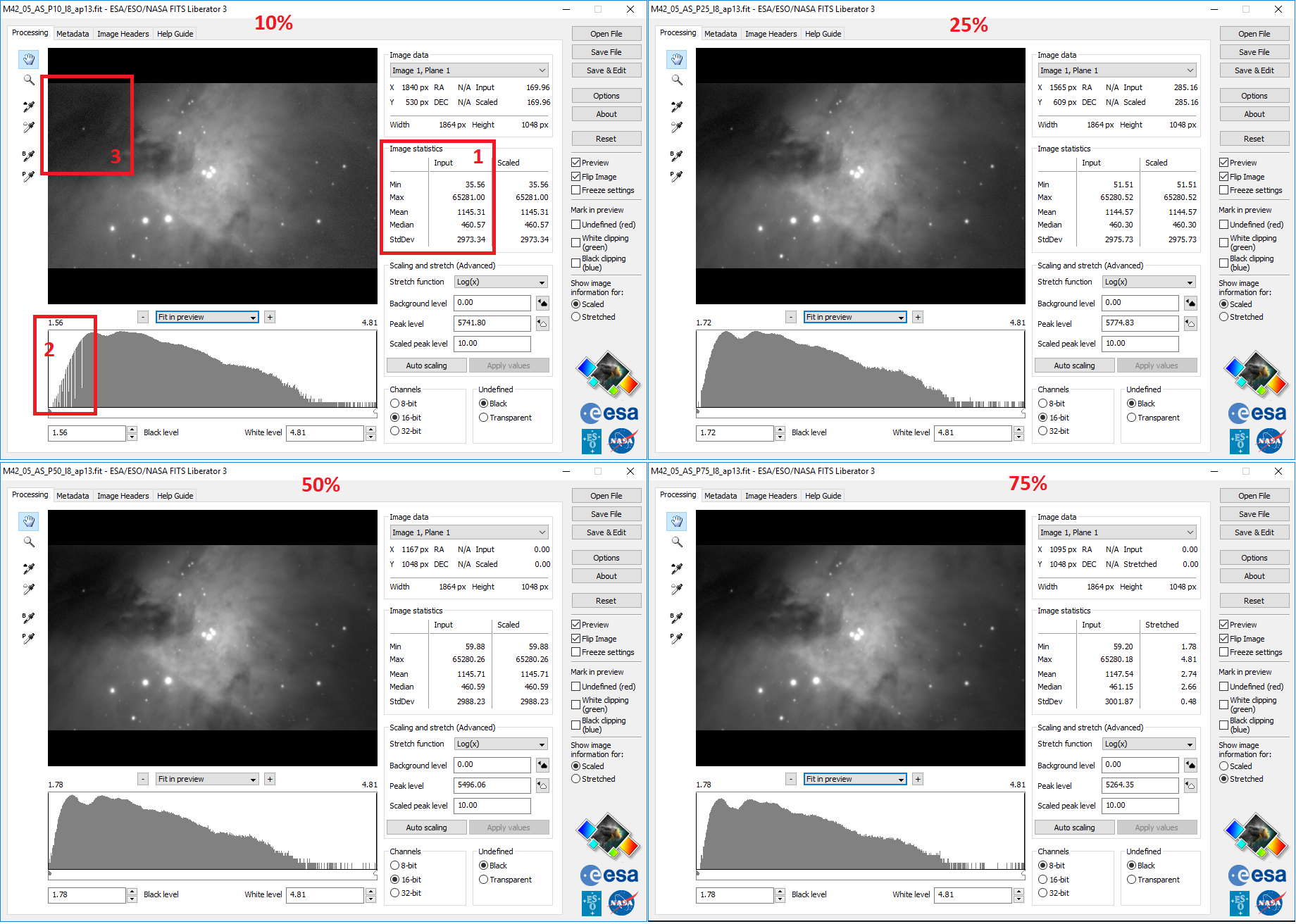
Task: Open Image 1, Plane 1 dropdown in P75 window
Action: tap(1117, 532)
